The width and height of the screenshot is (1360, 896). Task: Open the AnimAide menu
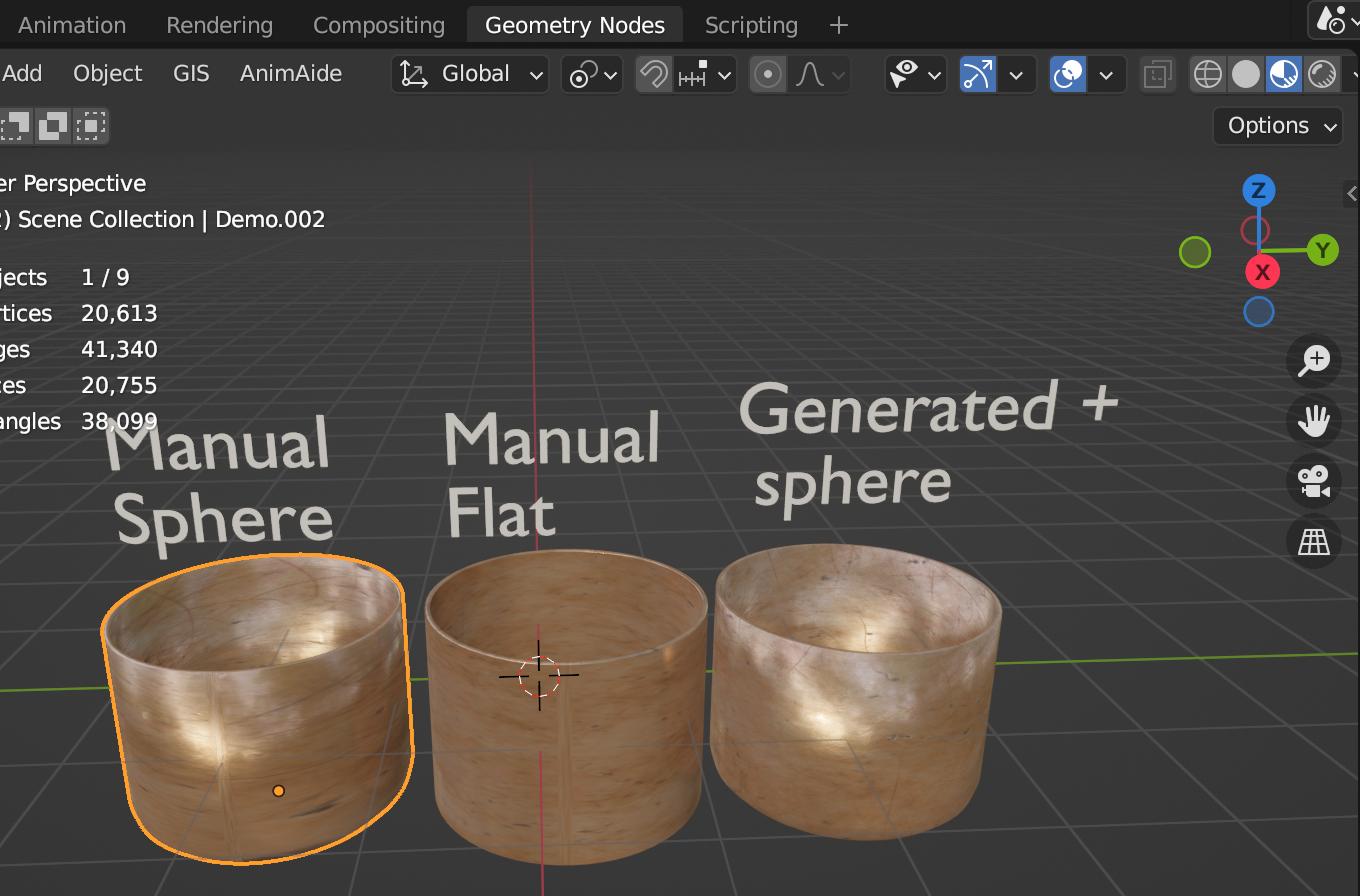click(x=291, y=73)
